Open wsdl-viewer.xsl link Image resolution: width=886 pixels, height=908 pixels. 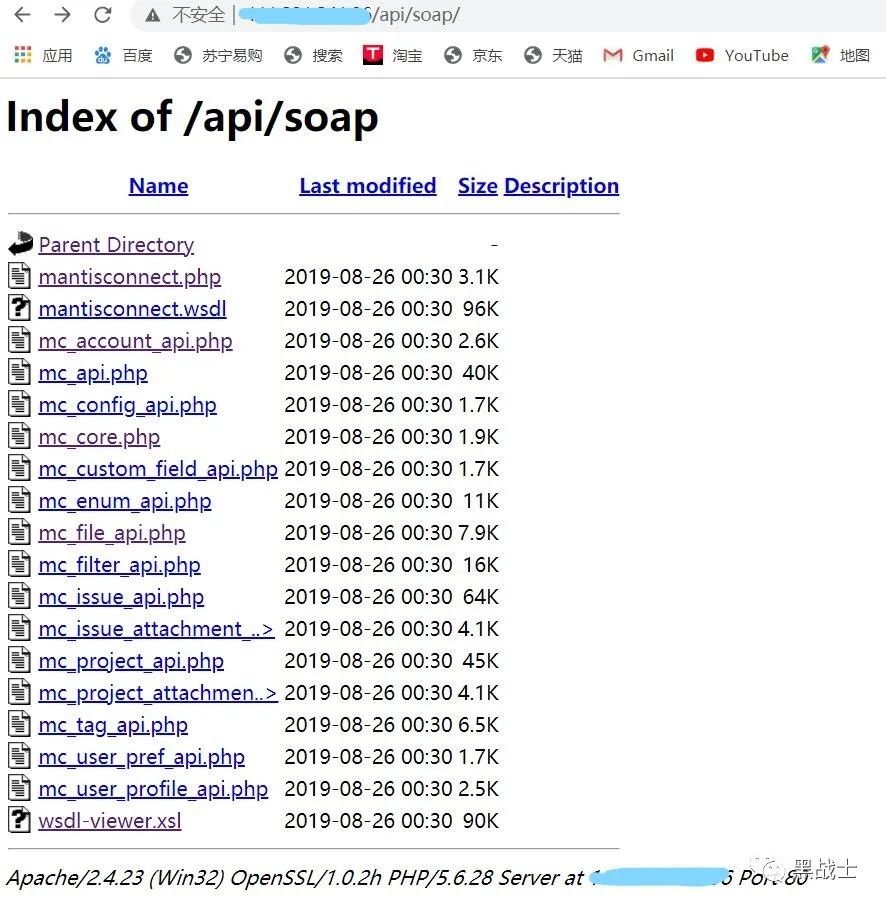tap(110, 821)
